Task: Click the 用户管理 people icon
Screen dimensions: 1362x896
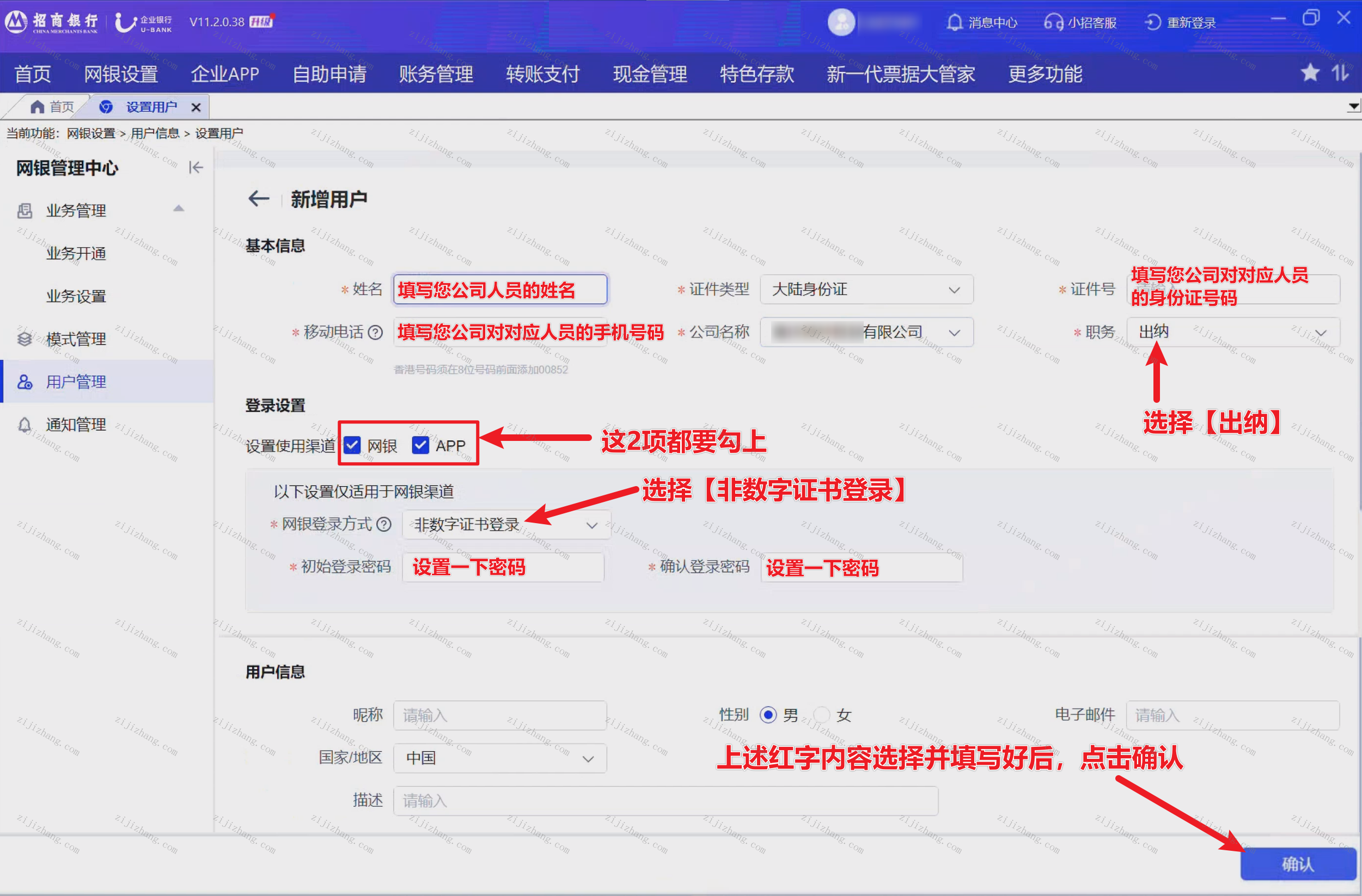Action: (x=25, y=382)
